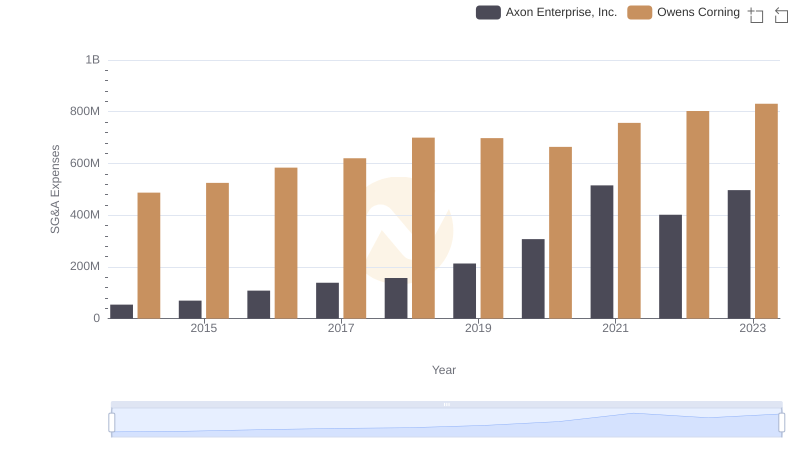
Task: Click the Axon Enterprise 2021 dark bar
Action: (602, 252)
